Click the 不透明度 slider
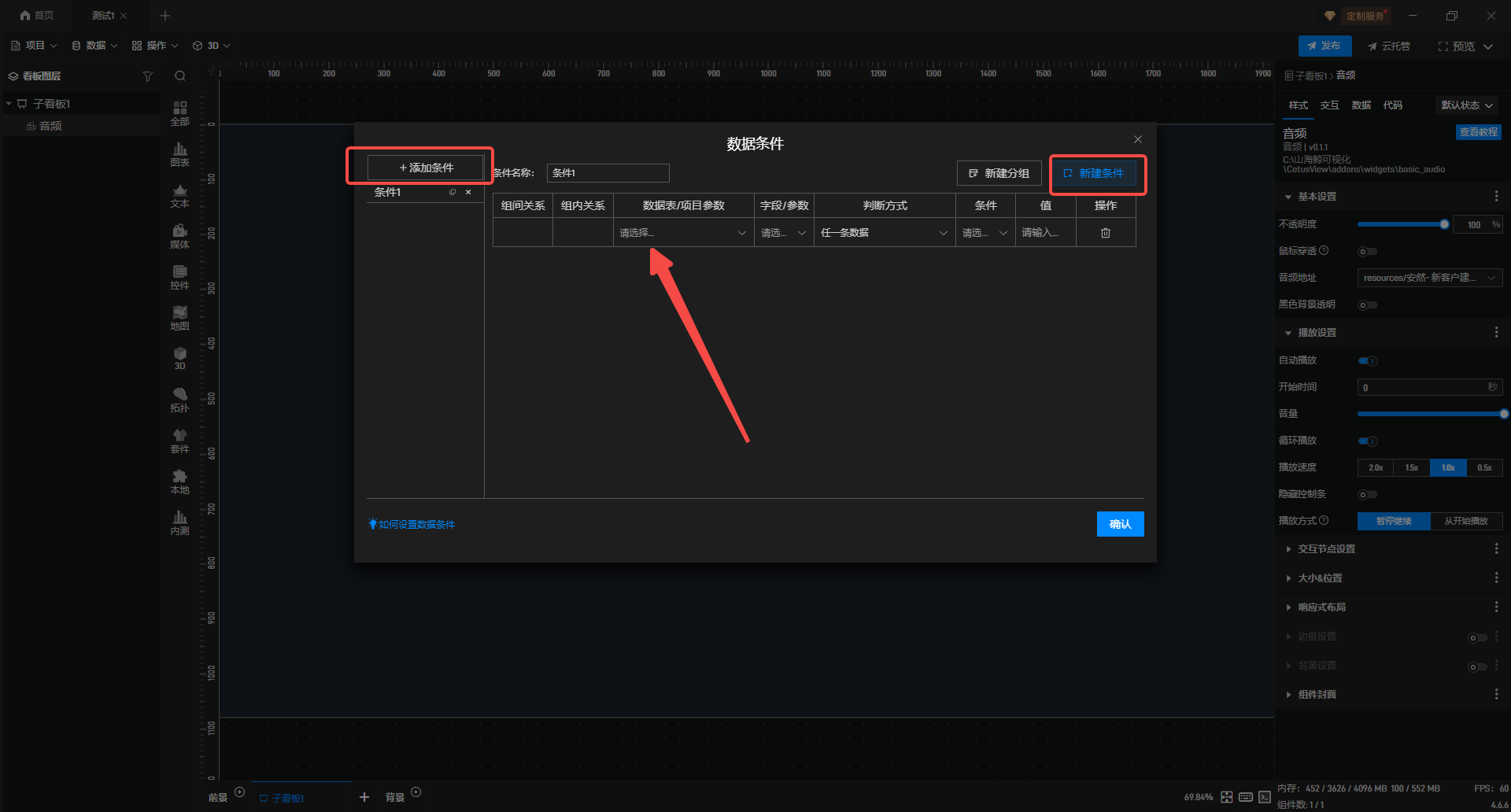 1401,225
